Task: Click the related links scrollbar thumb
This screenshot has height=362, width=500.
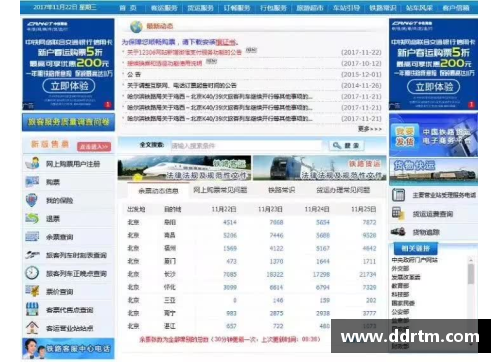Action: (x=471, y=274)
